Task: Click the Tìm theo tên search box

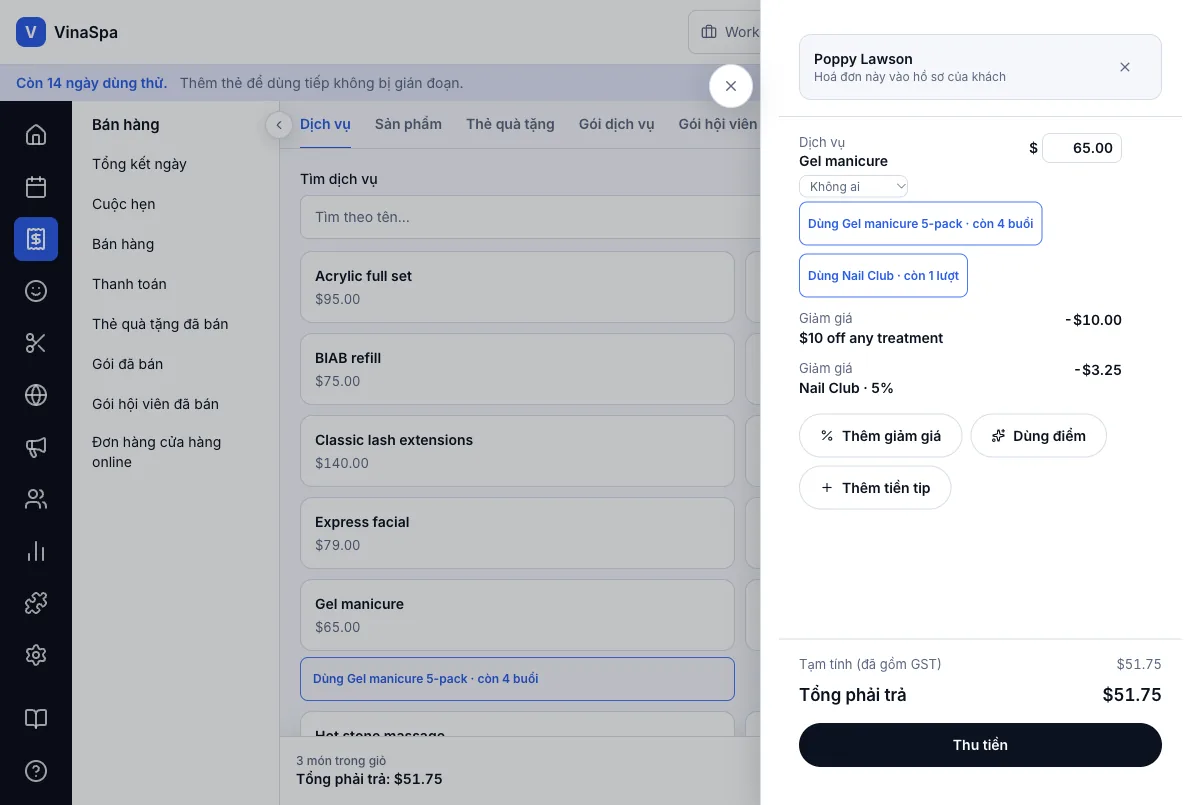Action: 530,217
